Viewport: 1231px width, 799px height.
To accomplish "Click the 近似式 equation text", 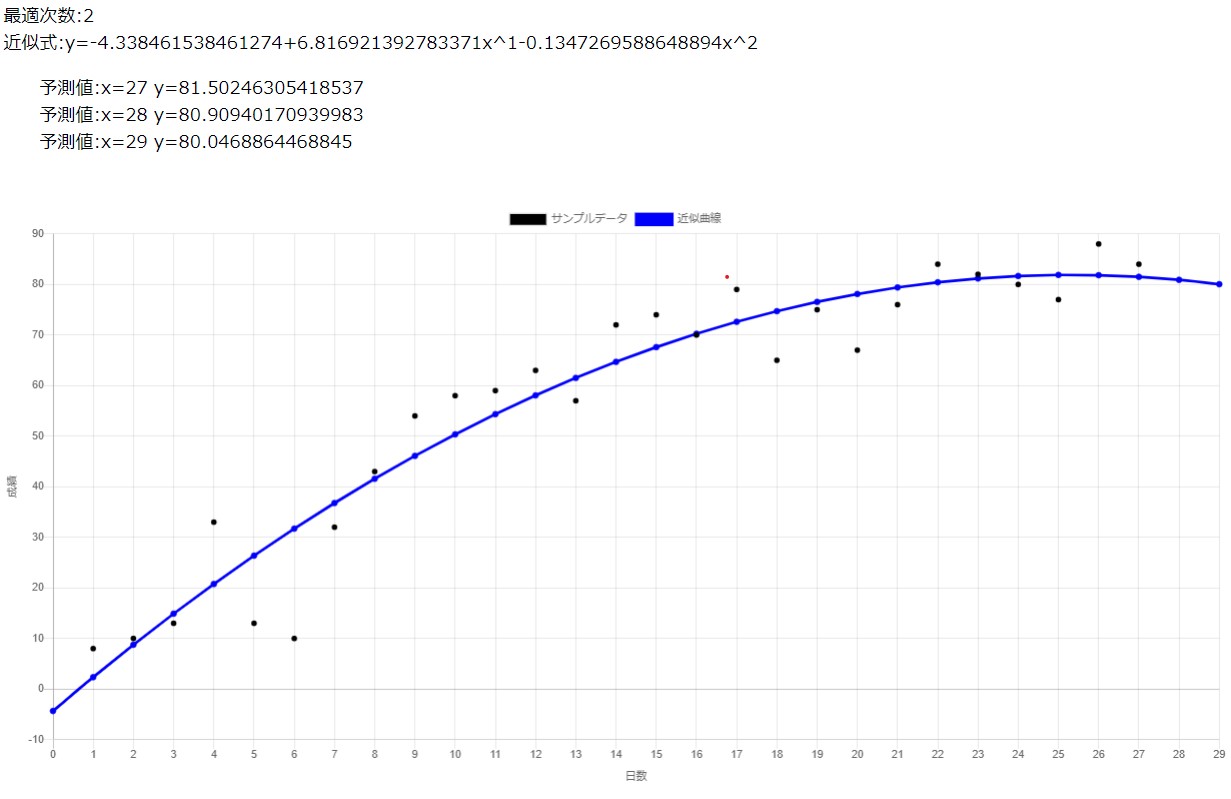I will pos(380,43).
